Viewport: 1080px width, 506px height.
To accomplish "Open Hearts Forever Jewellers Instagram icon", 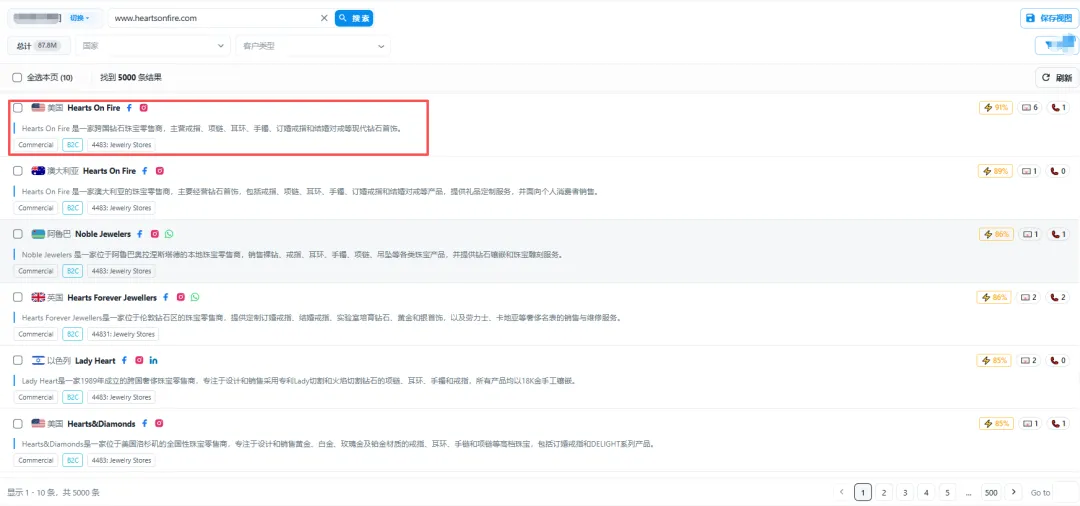I will pyautogui.click(x=180, y=297).
